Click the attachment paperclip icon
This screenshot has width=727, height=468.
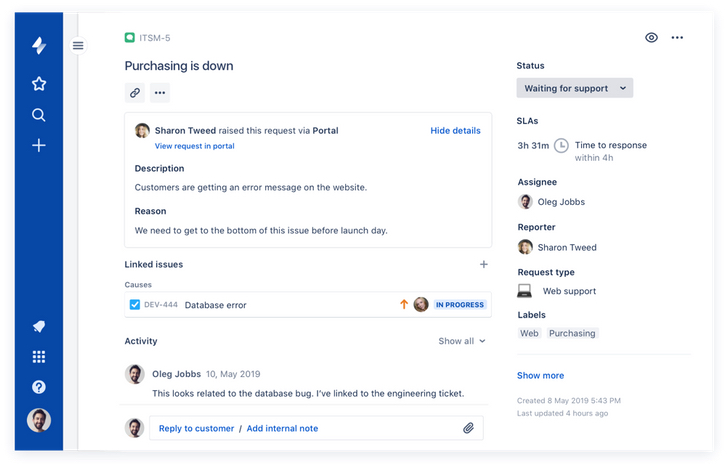coord(468,428)
